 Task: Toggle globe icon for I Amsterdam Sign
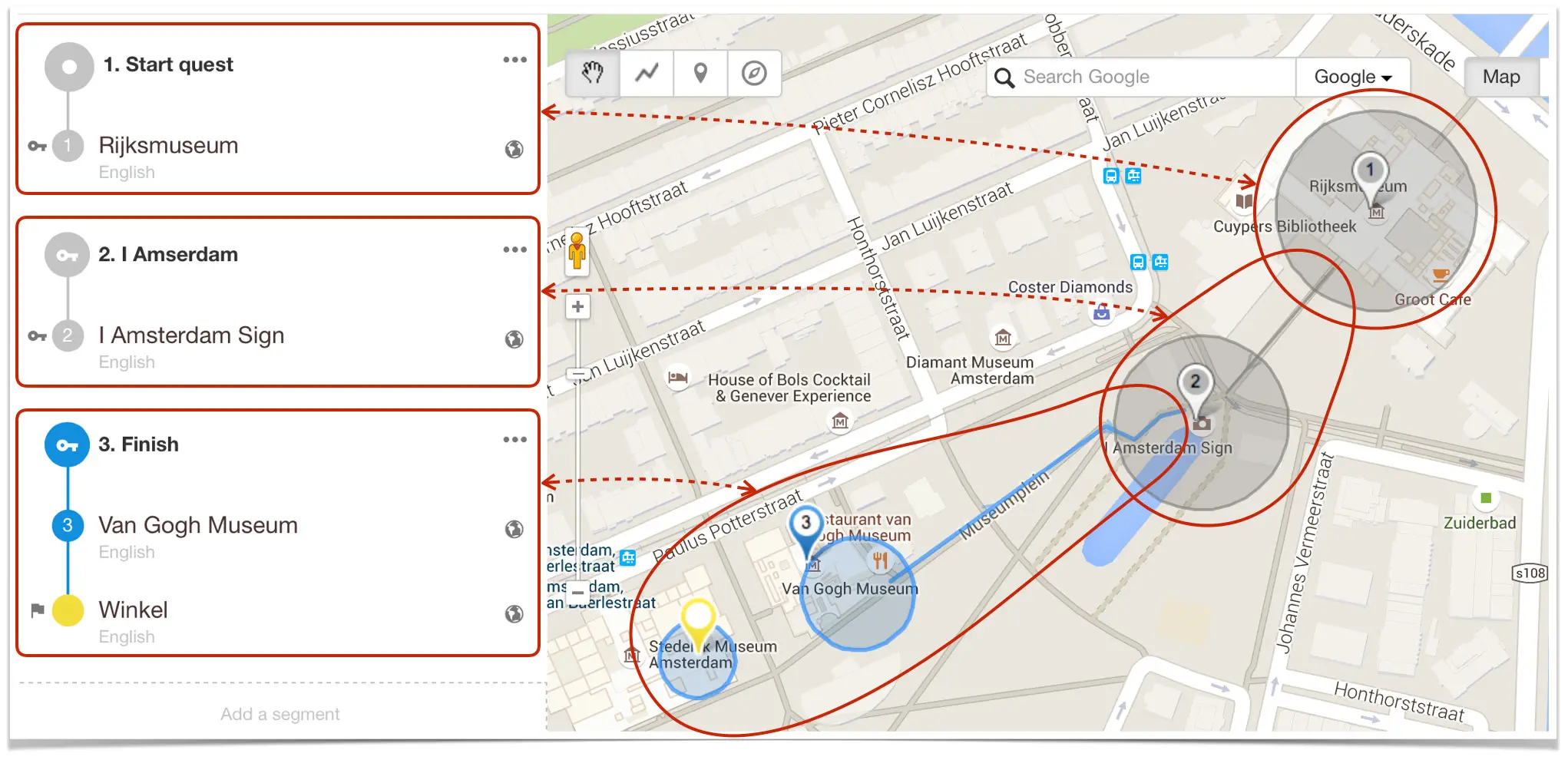[514, 339]
